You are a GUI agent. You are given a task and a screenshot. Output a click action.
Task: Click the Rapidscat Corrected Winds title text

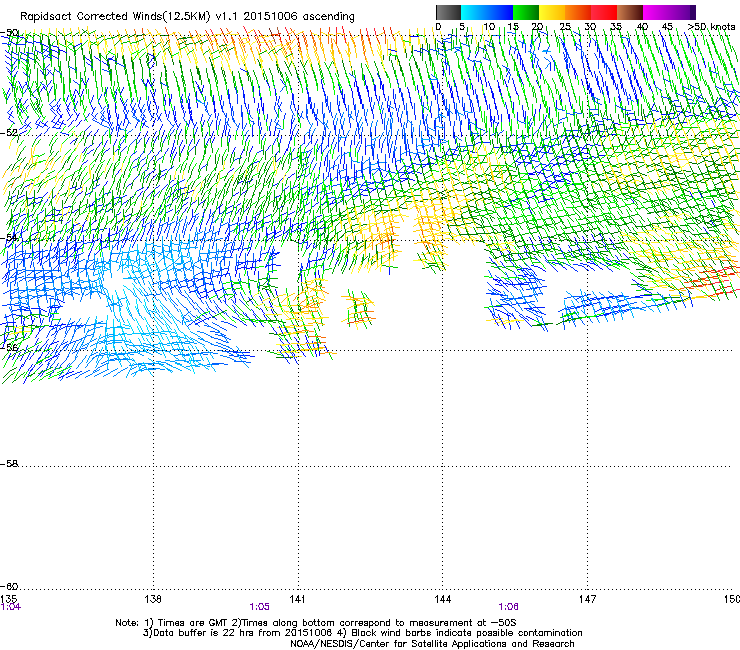[187, 16]
